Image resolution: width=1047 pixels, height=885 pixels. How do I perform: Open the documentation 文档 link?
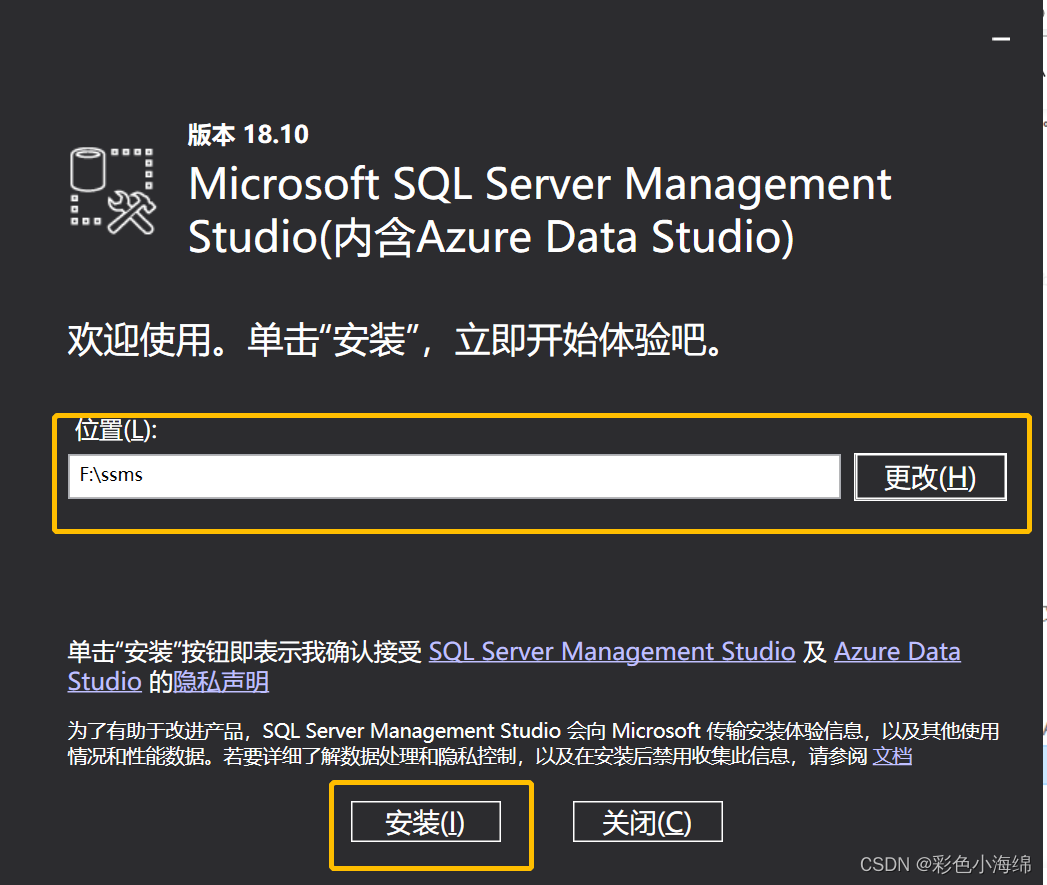pyautogui.click(x=892, y=756)
